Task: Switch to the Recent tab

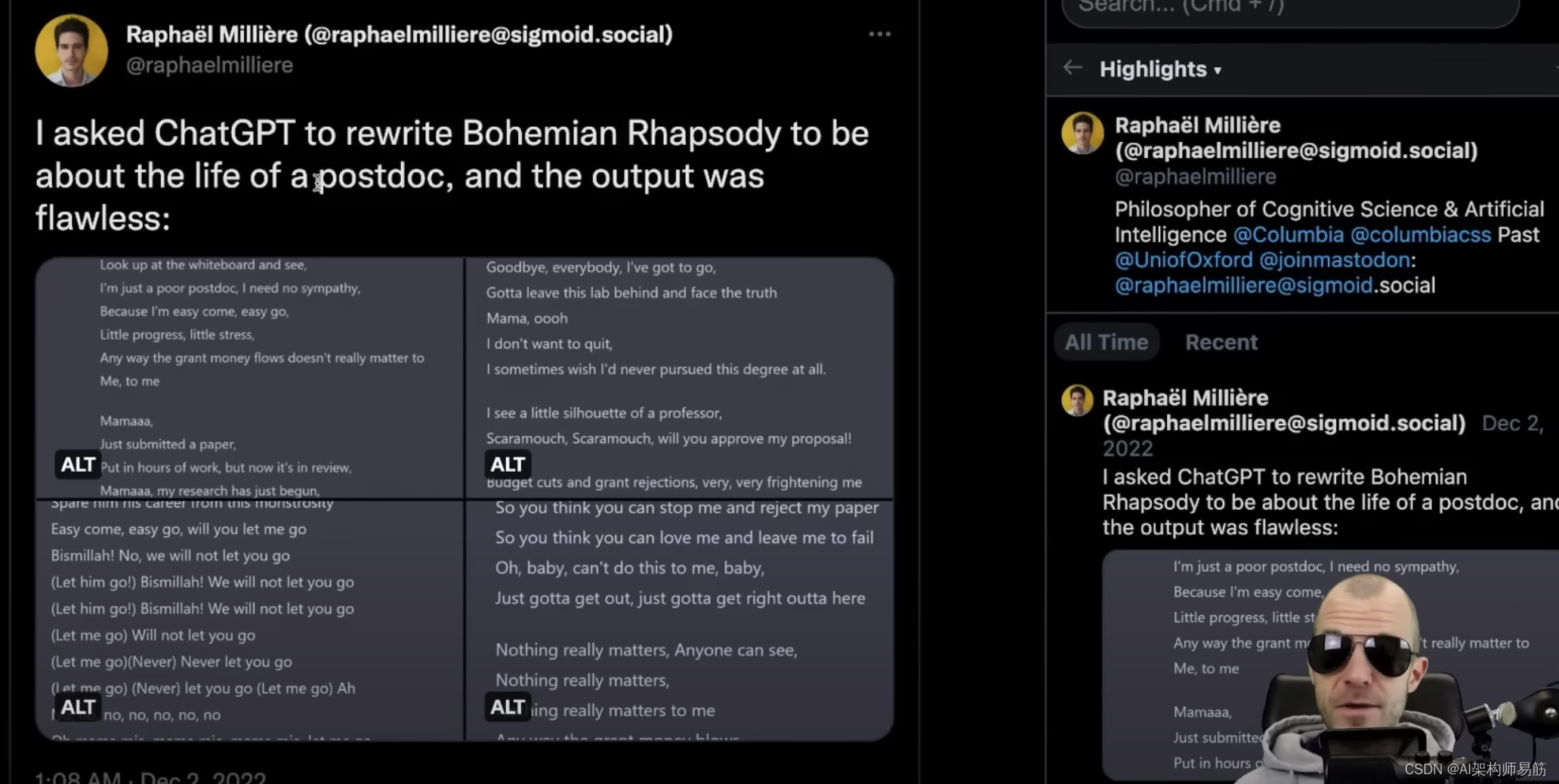Action: point(1221,342)
